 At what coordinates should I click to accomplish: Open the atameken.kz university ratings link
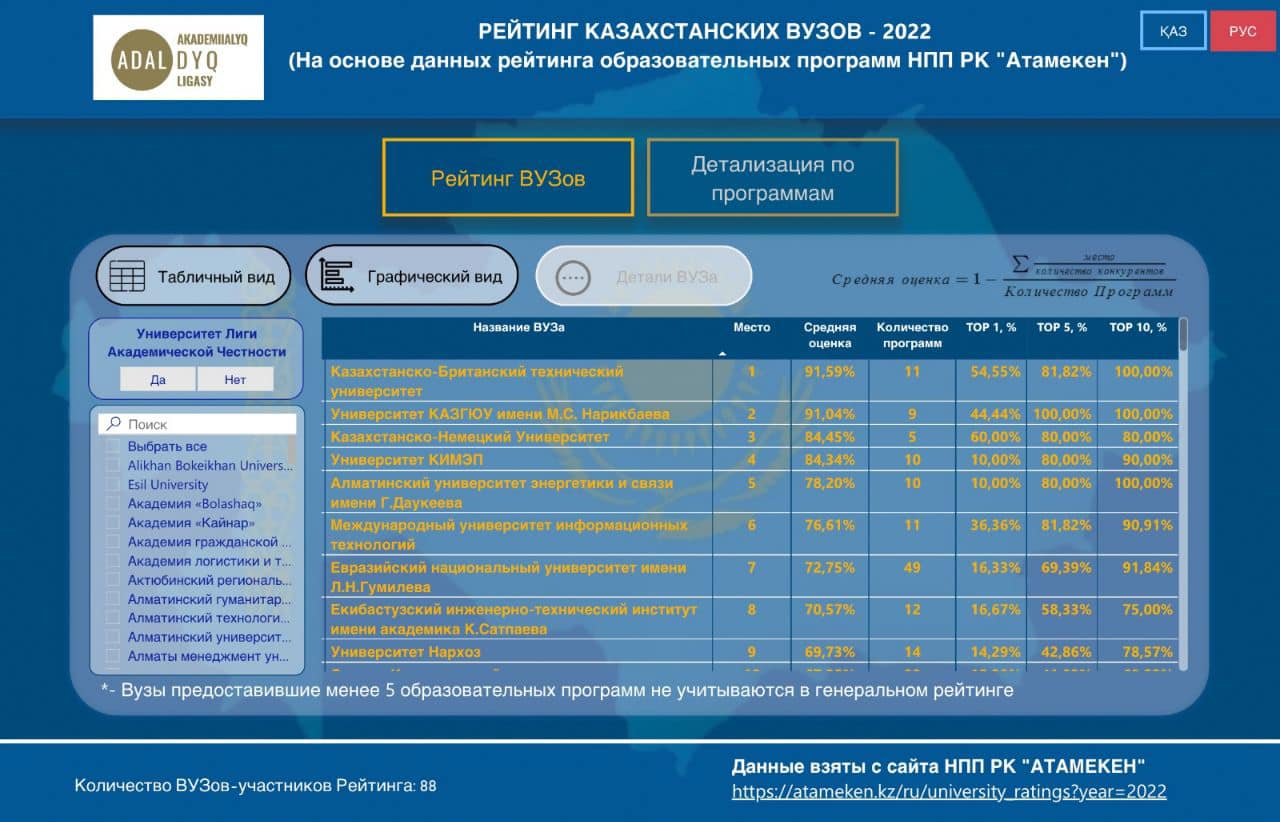949,792
